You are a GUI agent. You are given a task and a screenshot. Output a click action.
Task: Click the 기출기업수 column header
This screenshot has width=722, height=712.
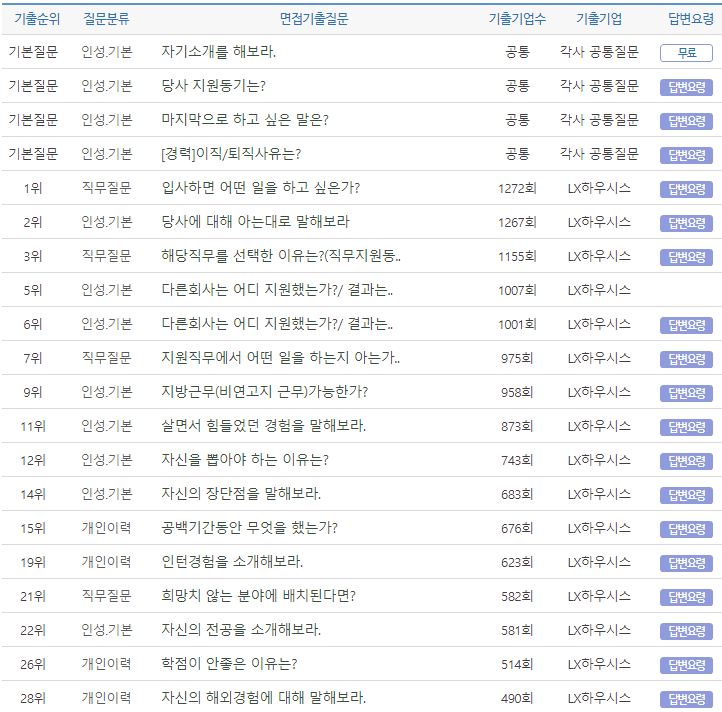click(x=517, y=19)
